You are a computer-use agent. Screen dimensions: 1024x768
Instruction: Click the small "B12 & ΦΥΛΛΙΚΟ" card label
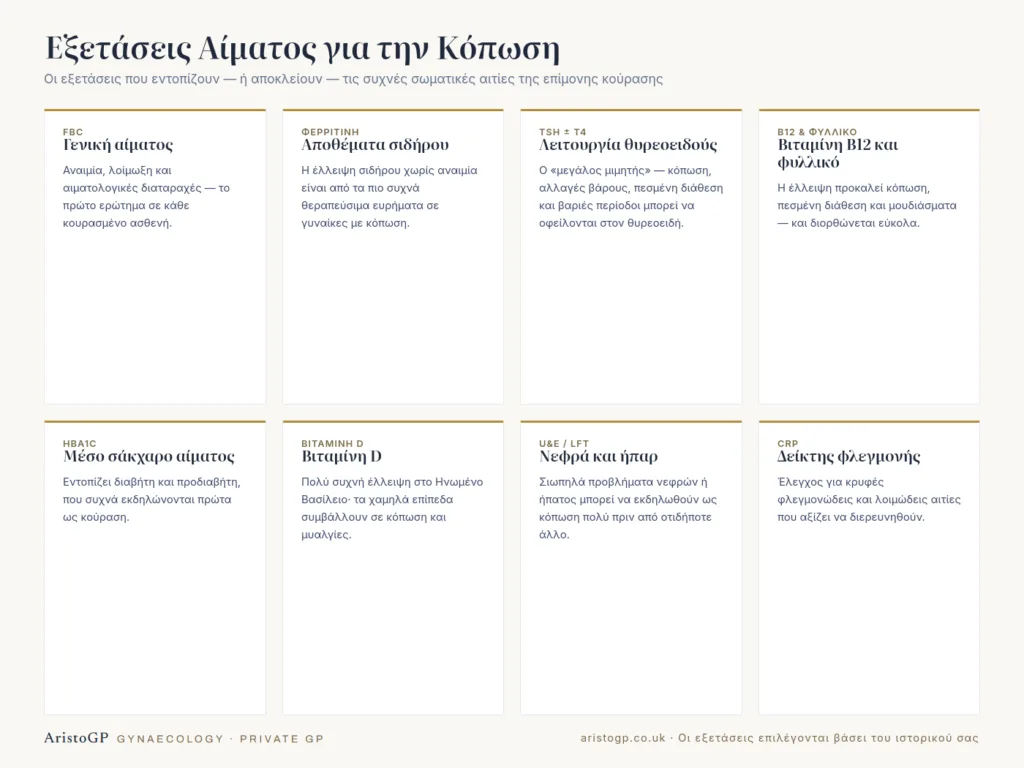[x=817, y=131]
